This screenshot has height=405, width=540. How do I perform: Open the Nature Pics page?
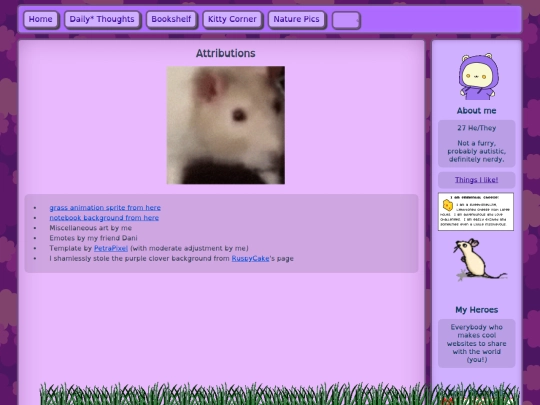pos(297,20)
